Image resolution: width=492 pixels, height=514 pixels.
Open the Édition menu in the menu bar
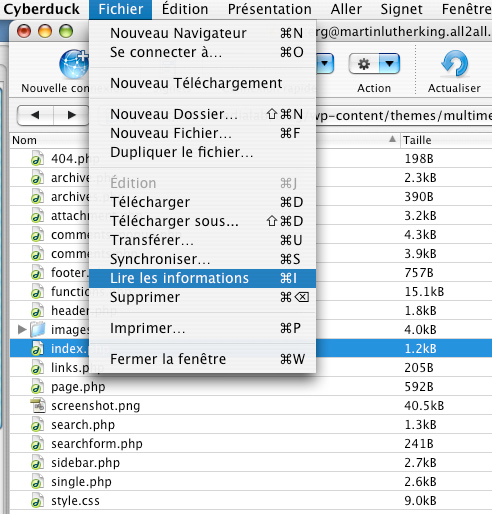point(185,9)
